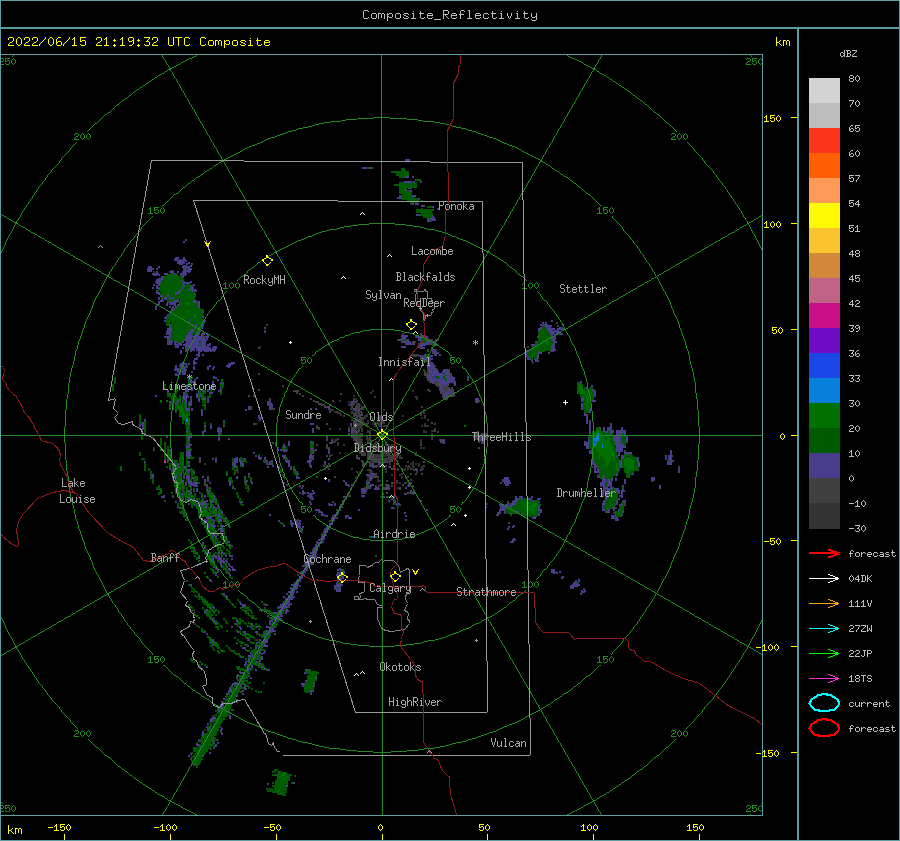Click the Composite_Reflectivity title
The image size is (900, 841).
point(450,15)
